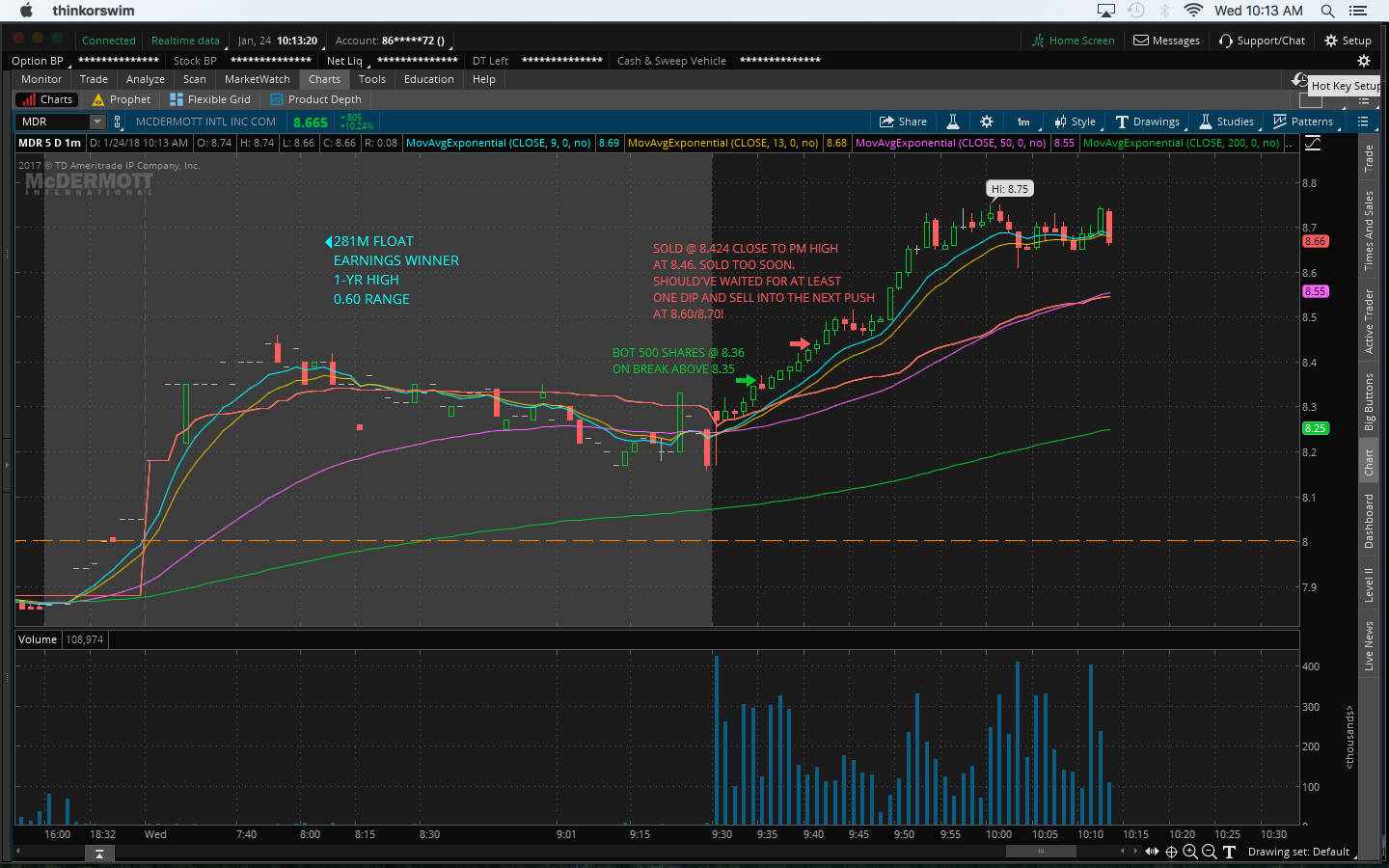
Task: Open the Active Trader side tab
Action: click(x=1369, y=321)
